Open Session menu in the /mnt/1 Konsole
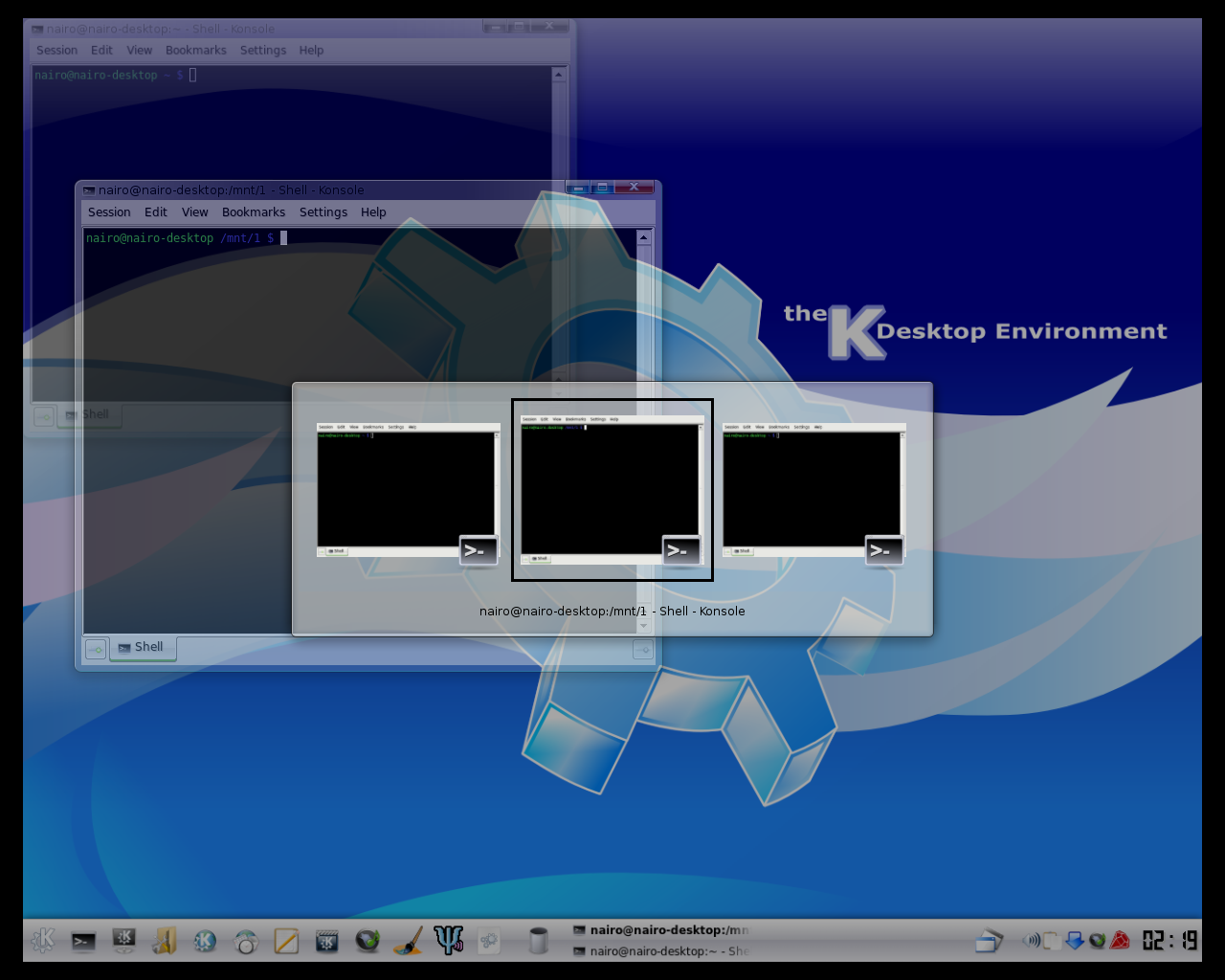Image resolution: width=1225 pixels, height=980 pixels. tap(109, 212)
